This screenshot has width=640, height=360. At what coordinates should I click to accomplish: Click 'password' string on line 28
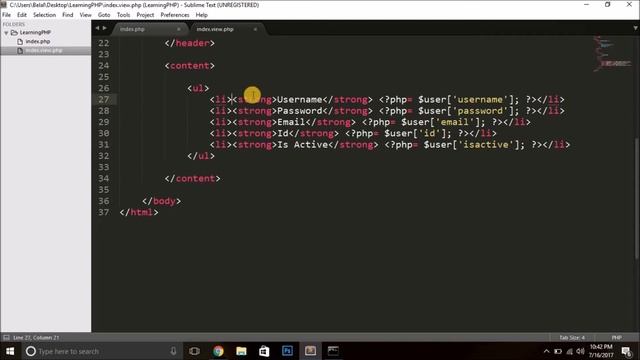(480, 111)
